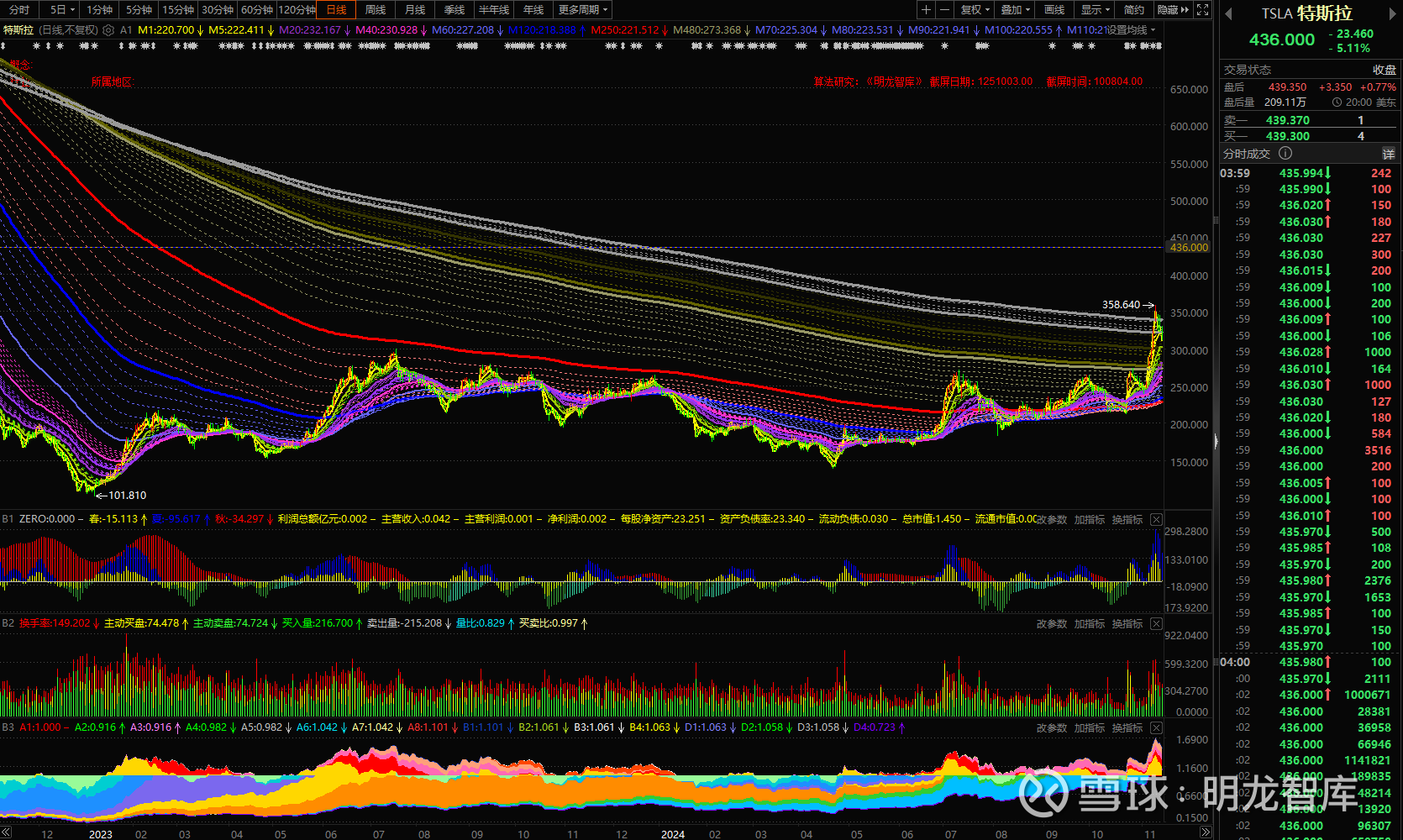Open 分时成交 info circle icon

[x=1285, y=153]
